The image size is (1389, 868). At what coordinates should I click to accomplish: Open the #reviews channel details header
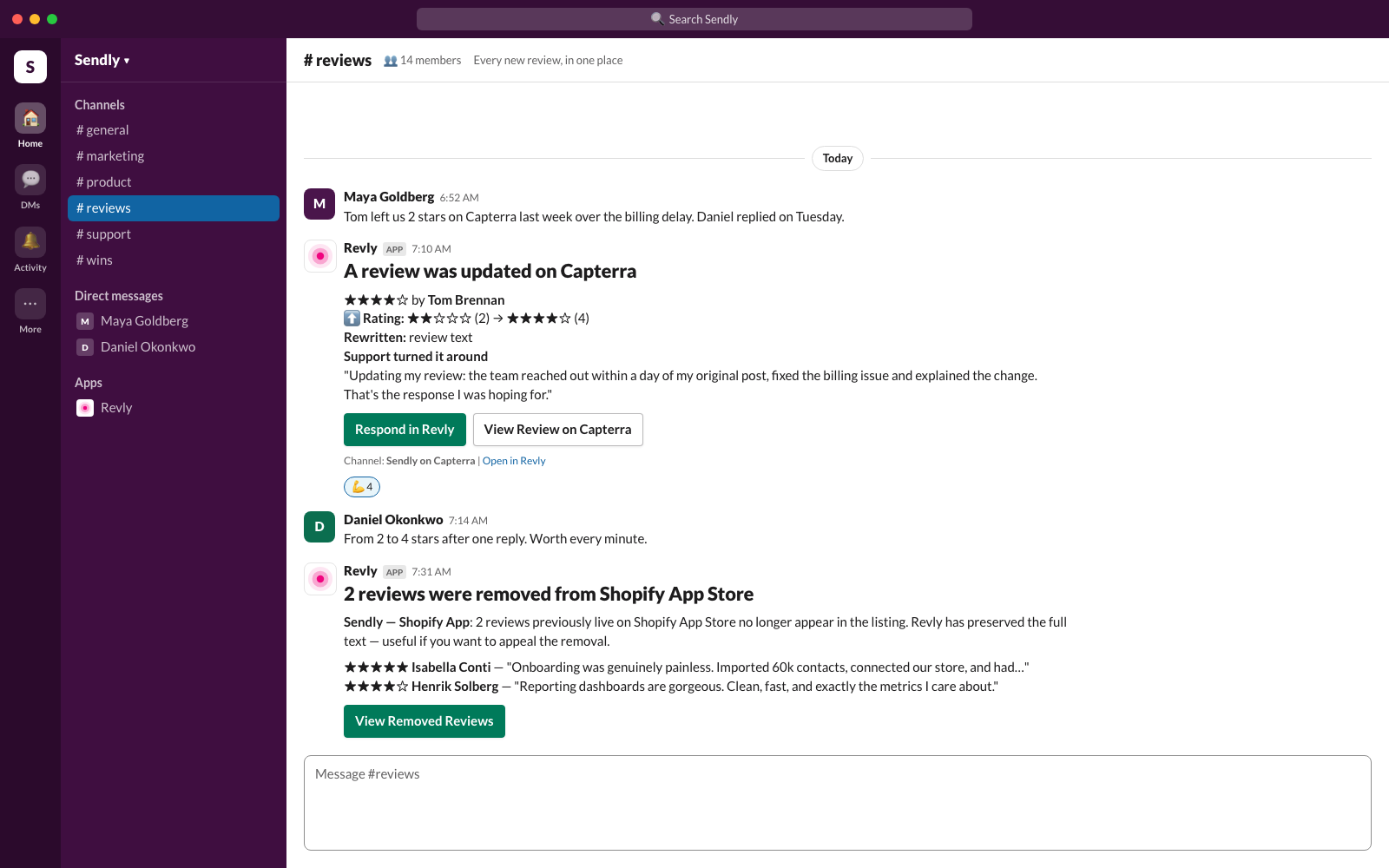(x=338, y=60)
